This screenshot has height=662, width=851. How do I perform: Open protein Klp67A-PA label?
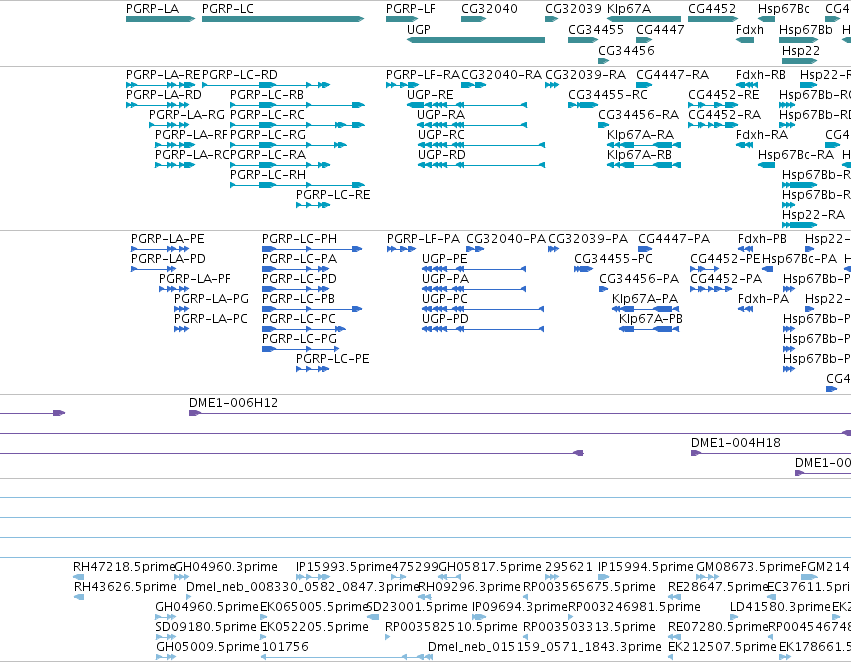pyautogui.click(x=645, y=299)
